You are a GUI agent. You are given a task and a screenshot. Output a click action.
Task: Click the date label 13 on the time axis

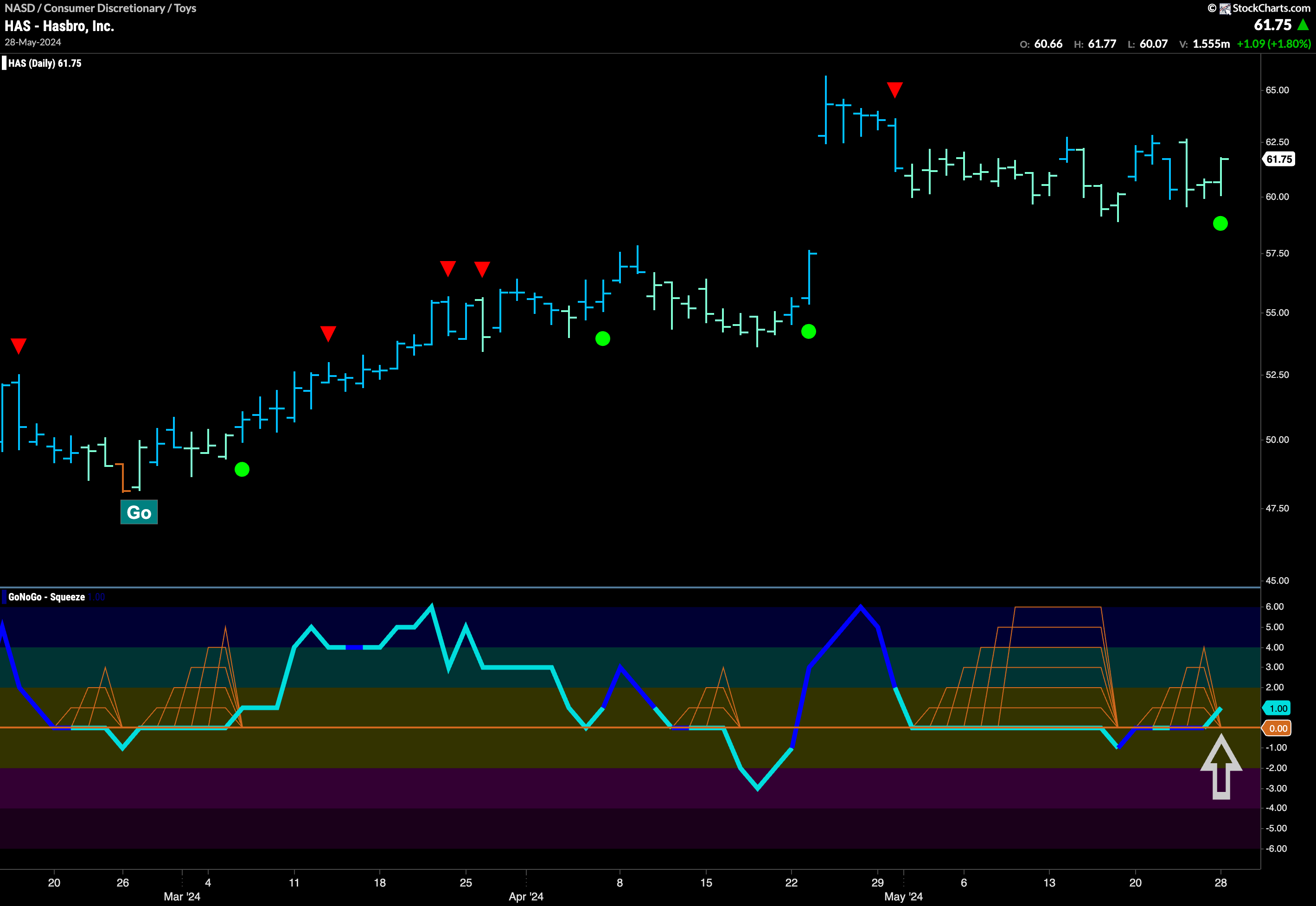1049,883
